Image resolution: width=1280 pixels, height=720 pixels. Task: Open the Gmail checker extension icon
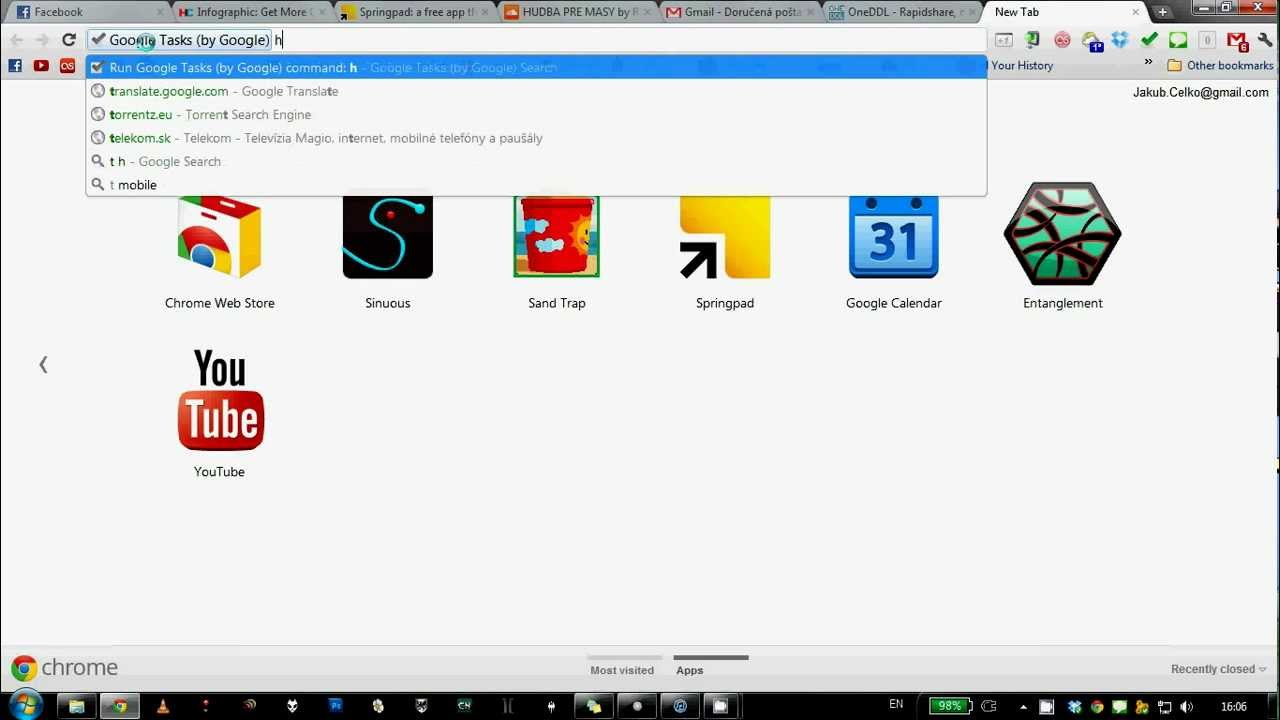(x=1237, y=40)
